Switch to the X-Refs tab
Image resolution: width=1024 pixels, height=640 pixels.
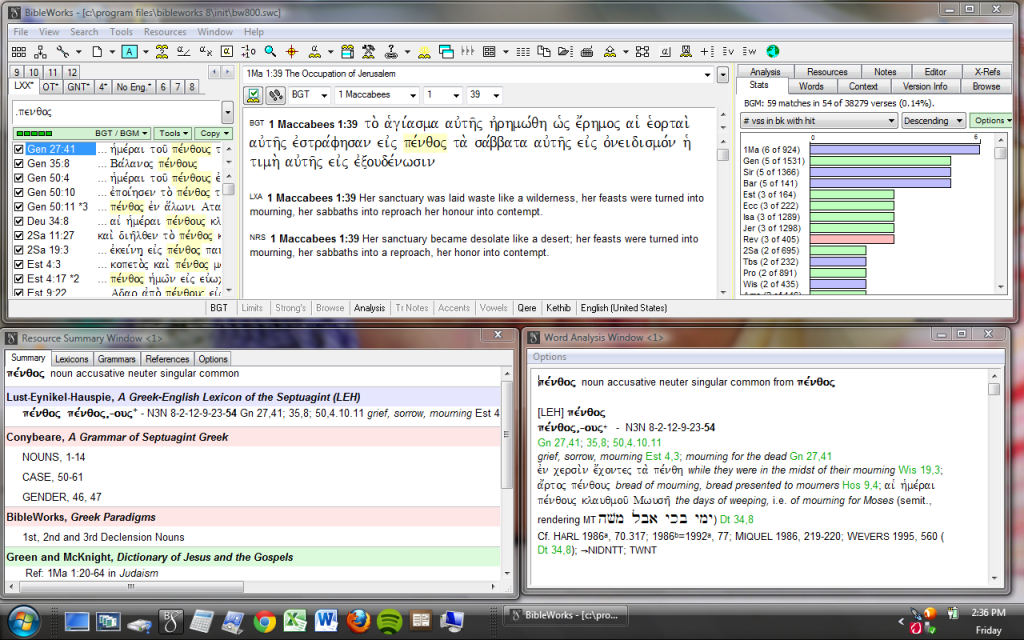coord(986,72)
